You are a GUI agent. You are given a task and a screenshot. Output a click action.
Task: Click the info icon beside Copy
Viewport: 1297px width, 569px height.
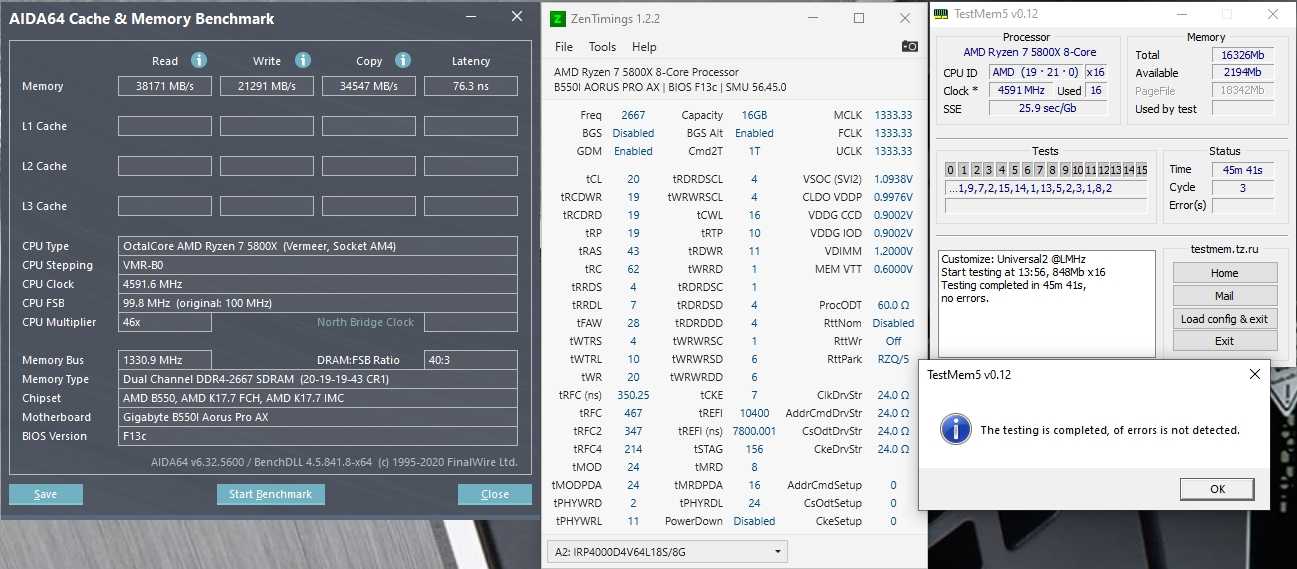tap(403, 60)
